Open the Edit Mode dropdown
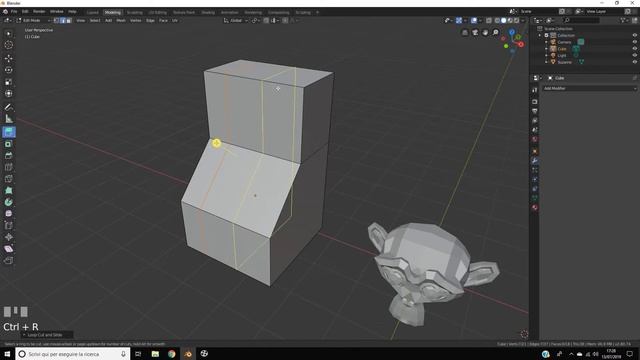The width and height of the screenshot is (640, 360). click(33, 20)
